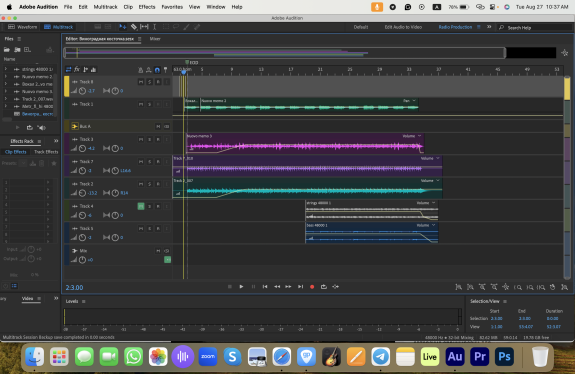Select Edit Audio to Video workspace

click(403, 27)
